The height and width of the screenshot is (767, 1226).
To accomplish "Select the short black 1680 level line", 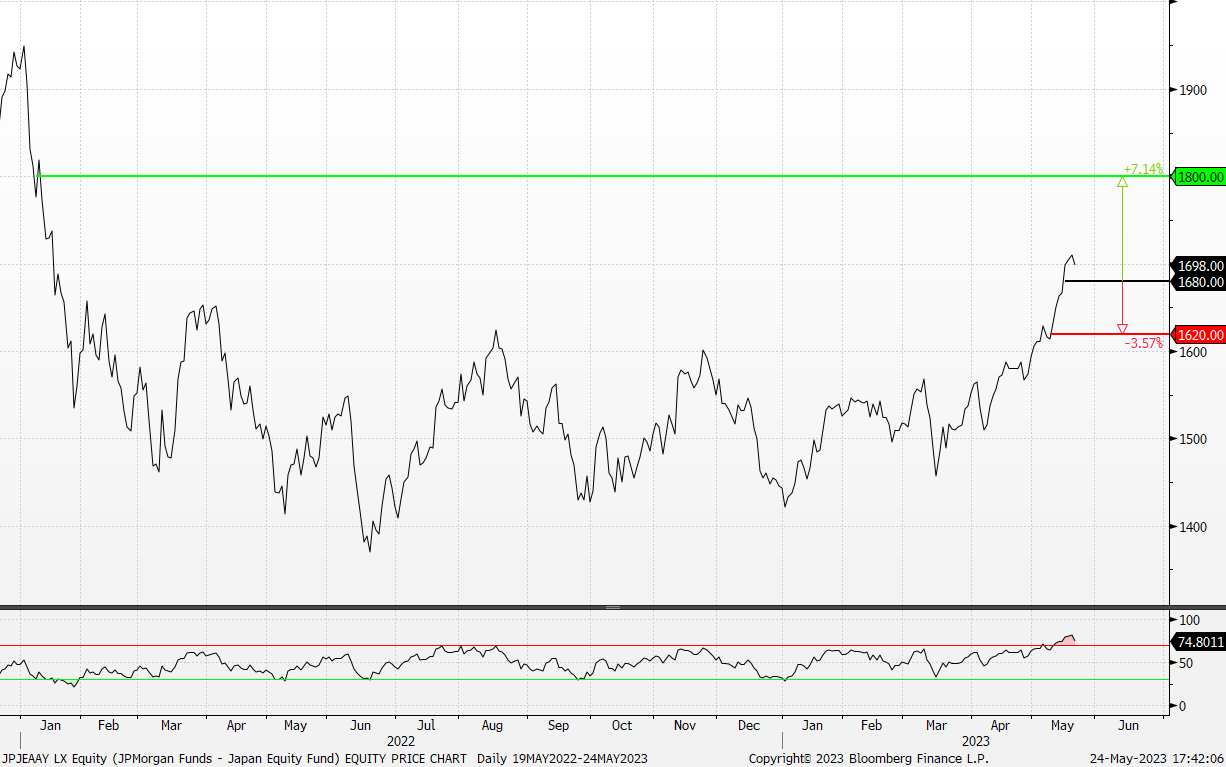I will tap(1117, 281).
